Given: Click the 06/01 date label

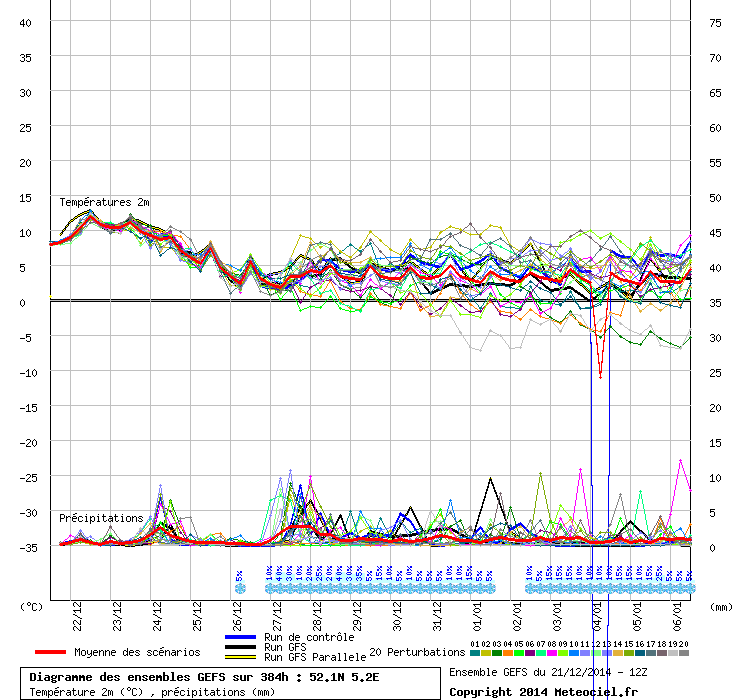Looking at the screenshot, I should (678, 616).
